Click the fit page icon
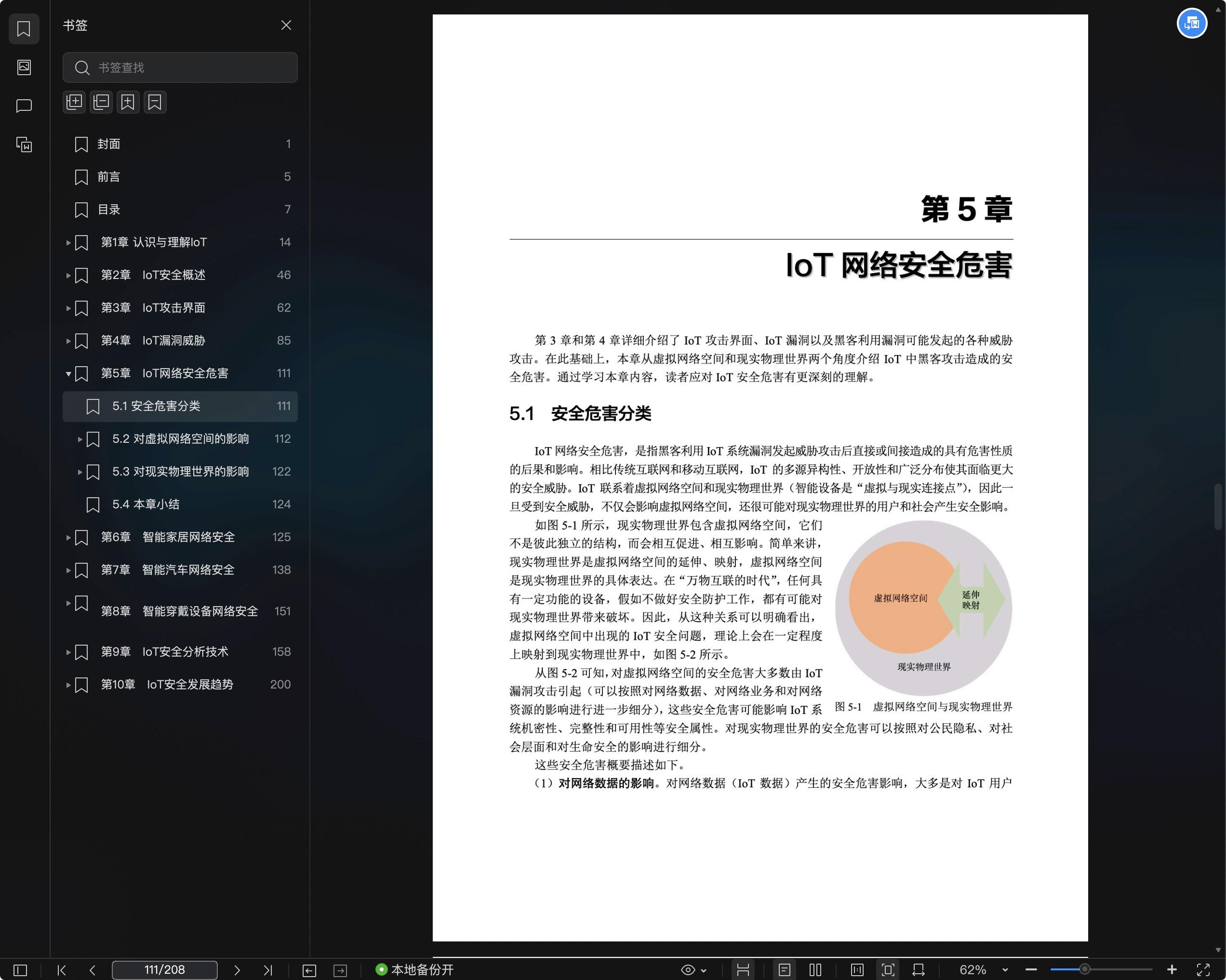This screenshot has width=1226, height=980. click(888, 970)
